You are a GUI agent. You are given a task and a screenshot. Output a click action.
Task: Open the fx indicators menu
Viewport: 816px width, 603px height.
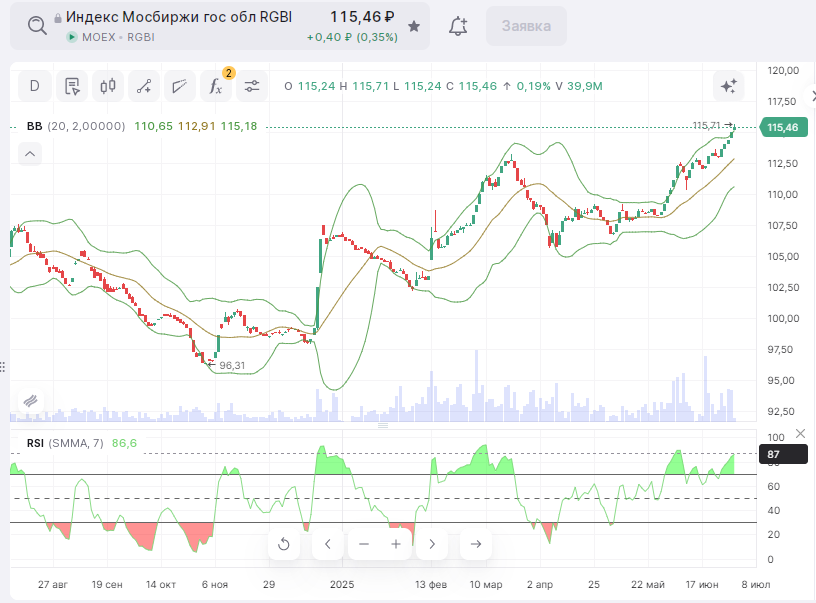click(x=215, y=86)
